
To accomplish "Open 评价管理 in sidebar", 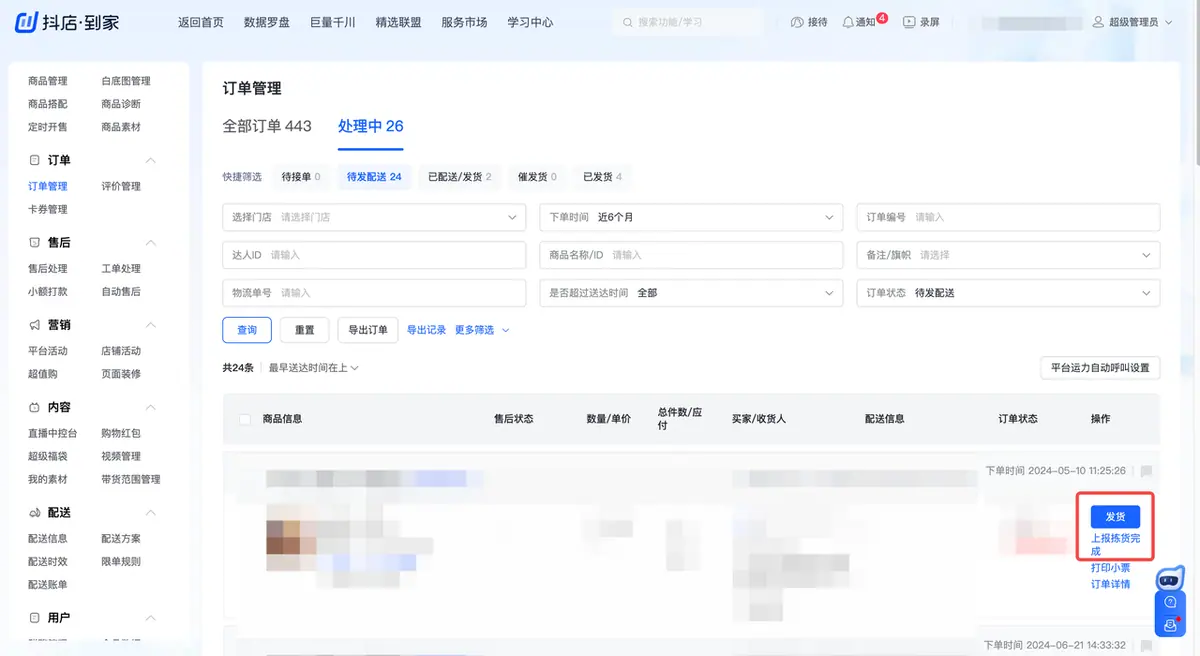I will tap(121, 186).
